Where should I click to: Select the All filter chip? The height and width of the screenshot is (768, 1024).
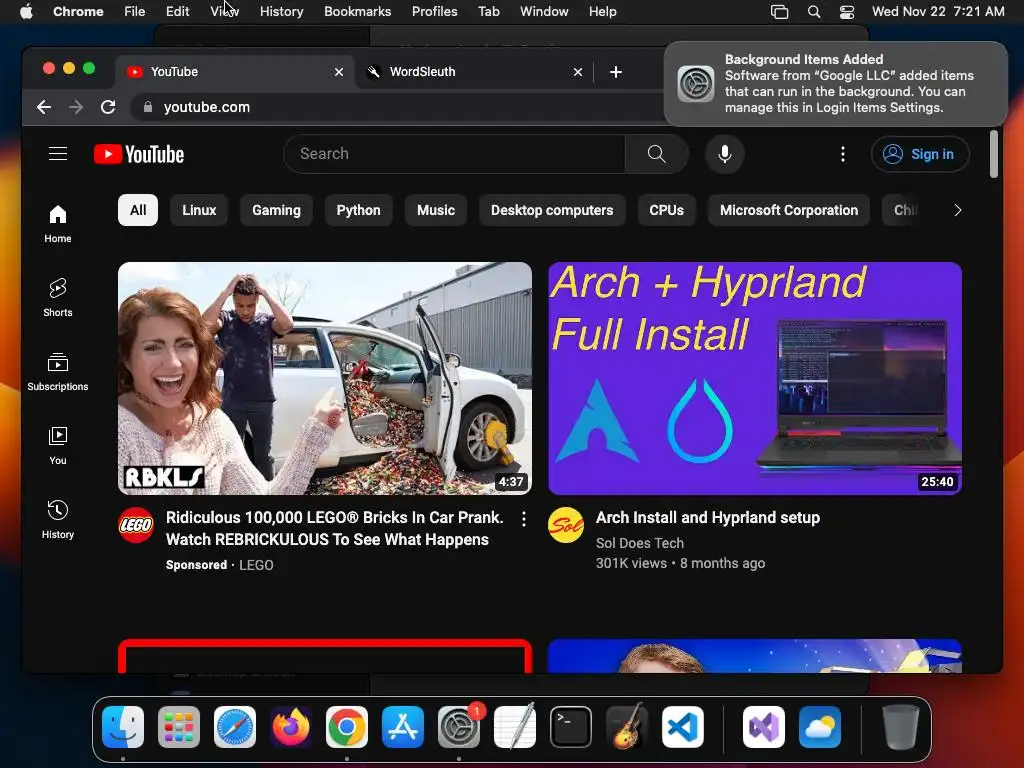[x=138, y=210]
